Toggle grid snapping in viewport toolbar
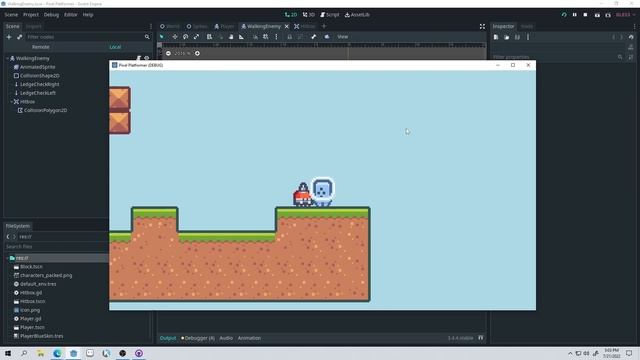The image size is (640, 360). 266,37
